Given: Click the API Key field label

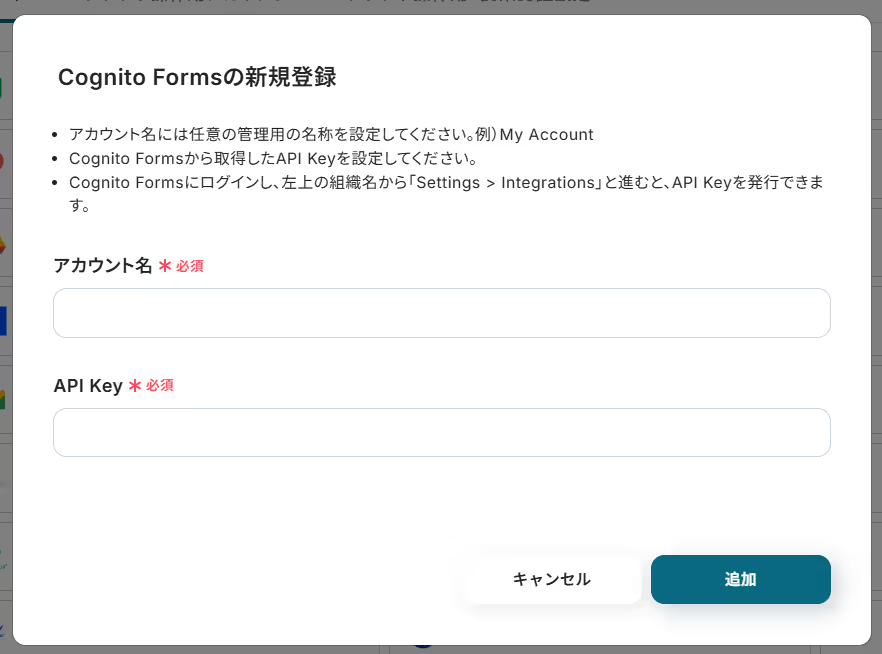Looking at the screenshot, I should [x=88, y=385].
